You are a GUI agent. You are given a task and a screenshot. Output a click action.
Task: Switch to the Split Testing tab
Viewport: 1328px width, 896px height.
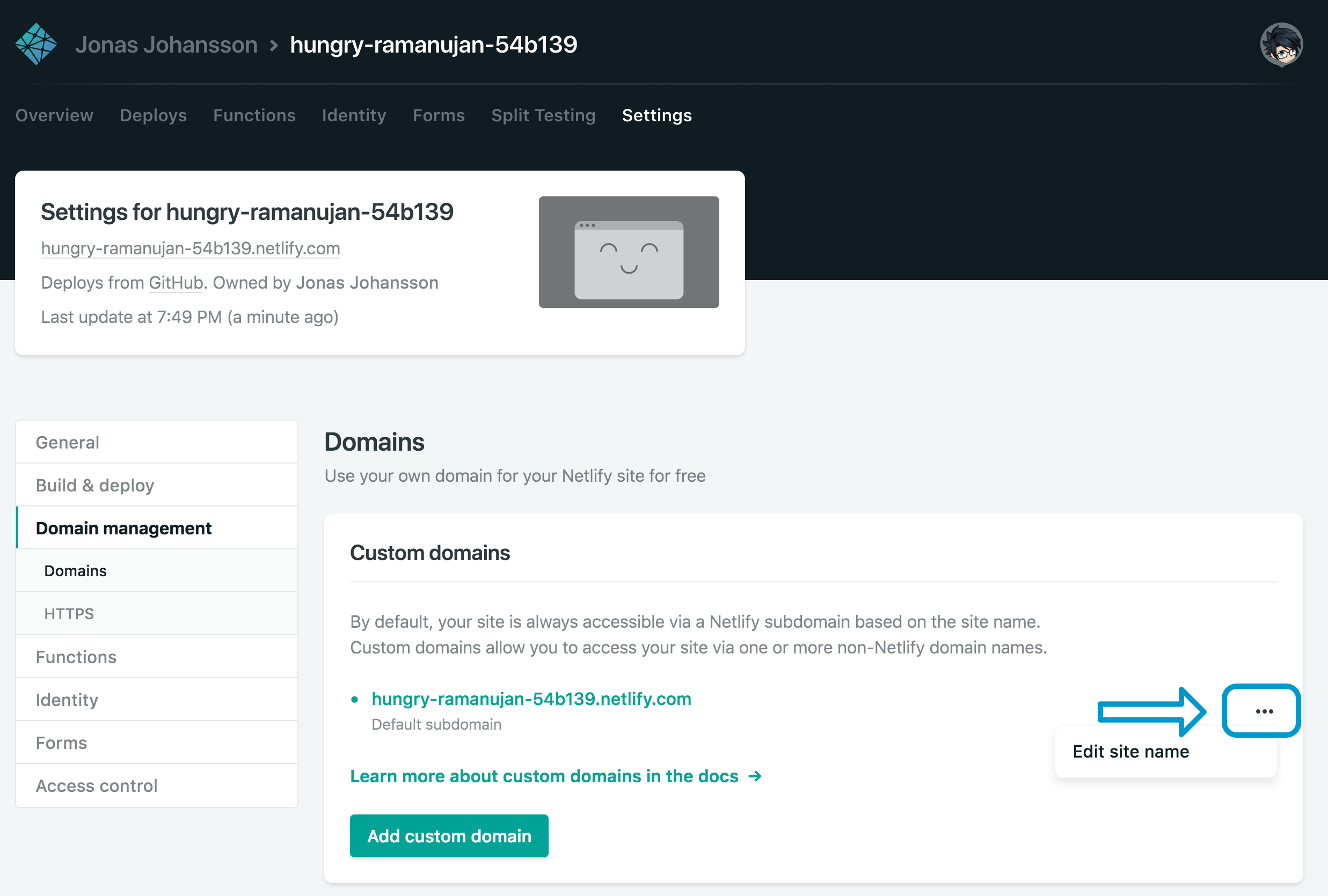click(x=543, y=115)
